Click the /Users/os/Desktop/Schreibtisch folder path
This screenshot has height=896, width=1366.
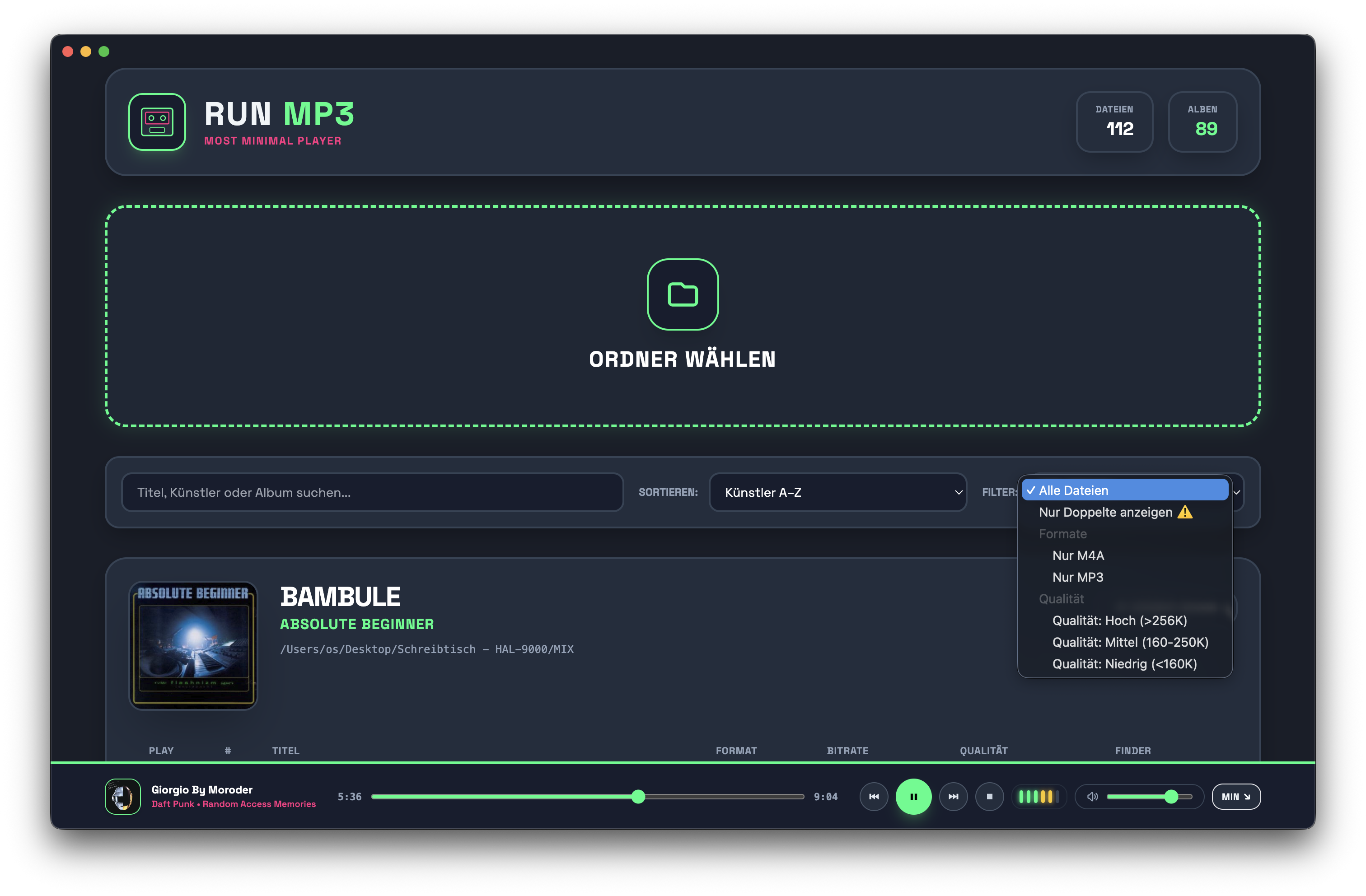(x=427, y=649)
